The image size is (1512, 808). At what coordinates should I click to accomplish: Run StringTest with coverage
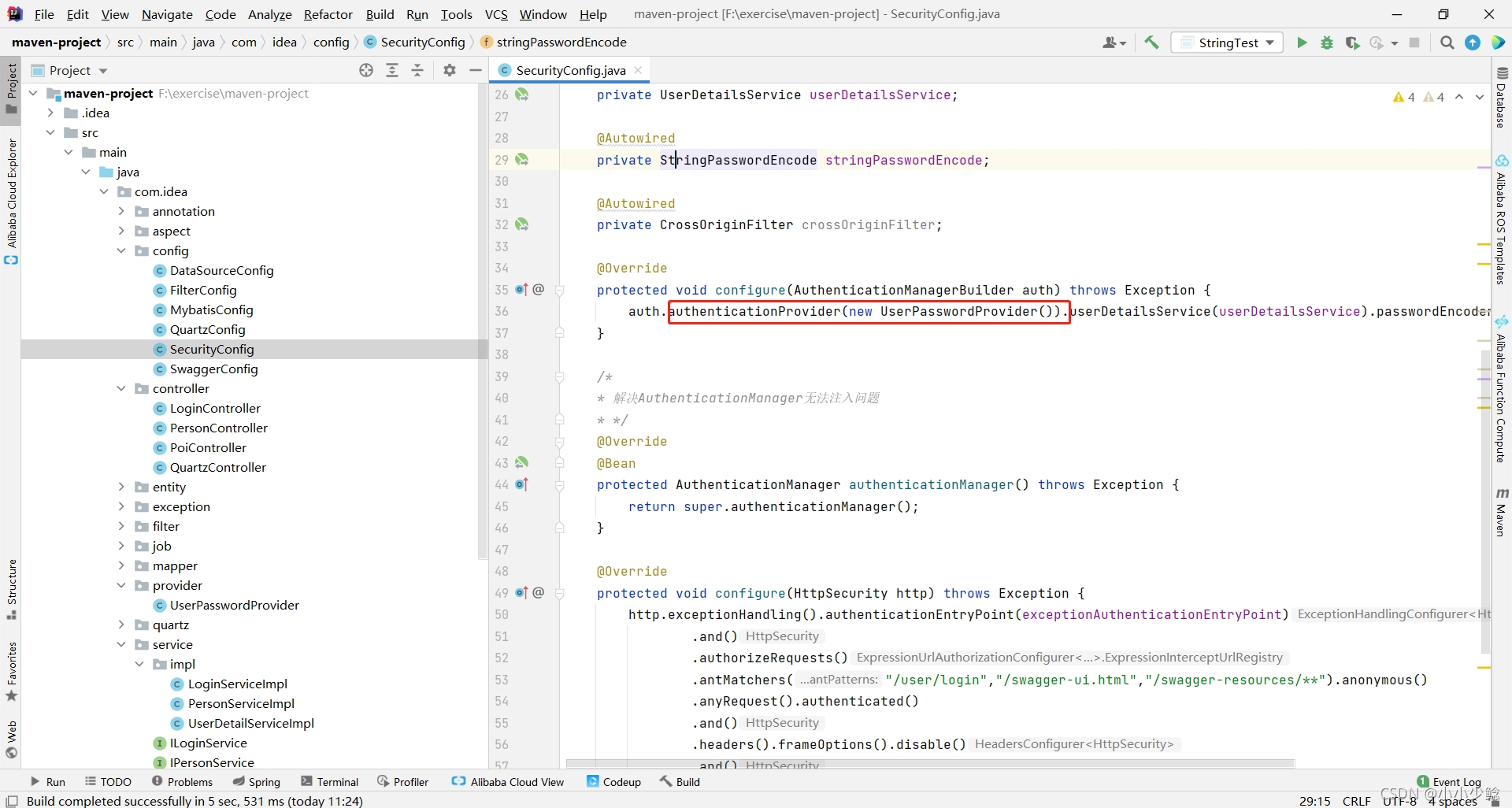click(x=1352, y=43)
